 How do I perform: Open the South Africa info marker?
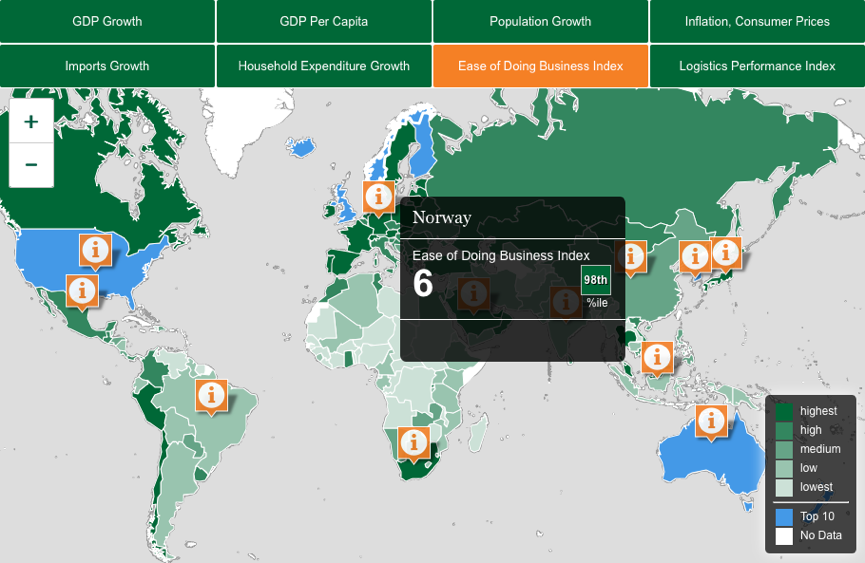click(413, 441)
